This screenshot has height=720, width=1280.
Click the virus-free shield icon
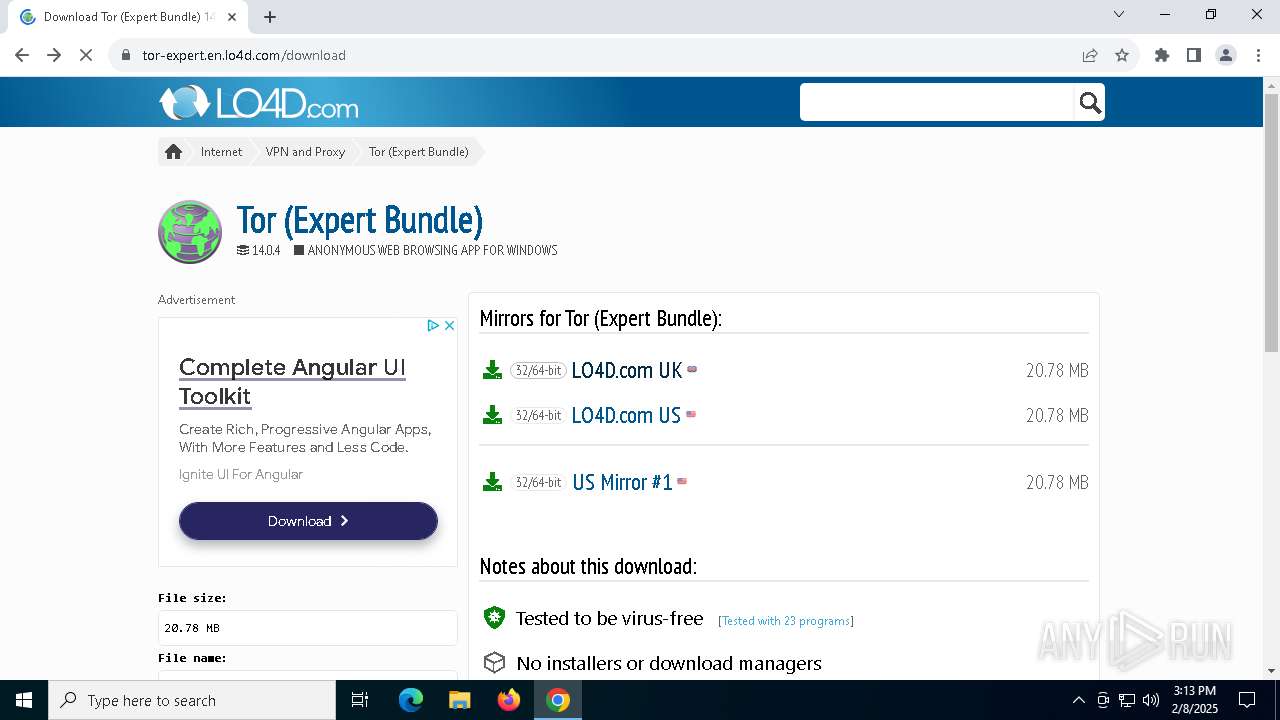tap(494, 618)
